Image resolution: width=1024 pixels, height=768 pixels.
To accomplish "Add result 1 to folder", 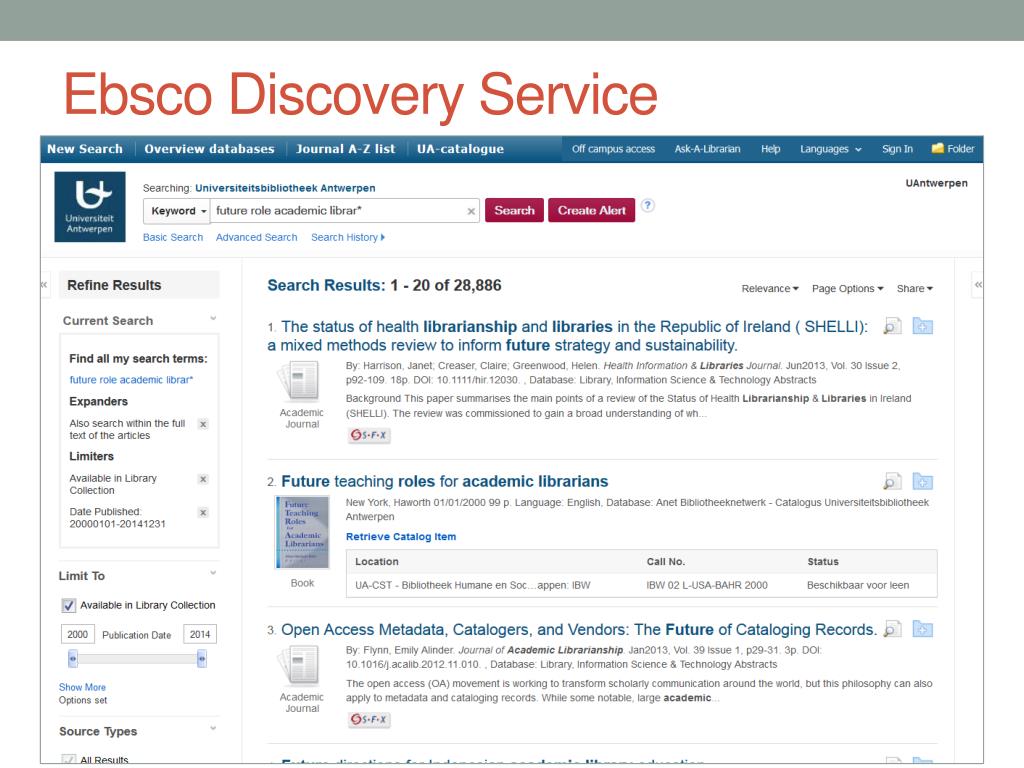I will tap(922, 325).
